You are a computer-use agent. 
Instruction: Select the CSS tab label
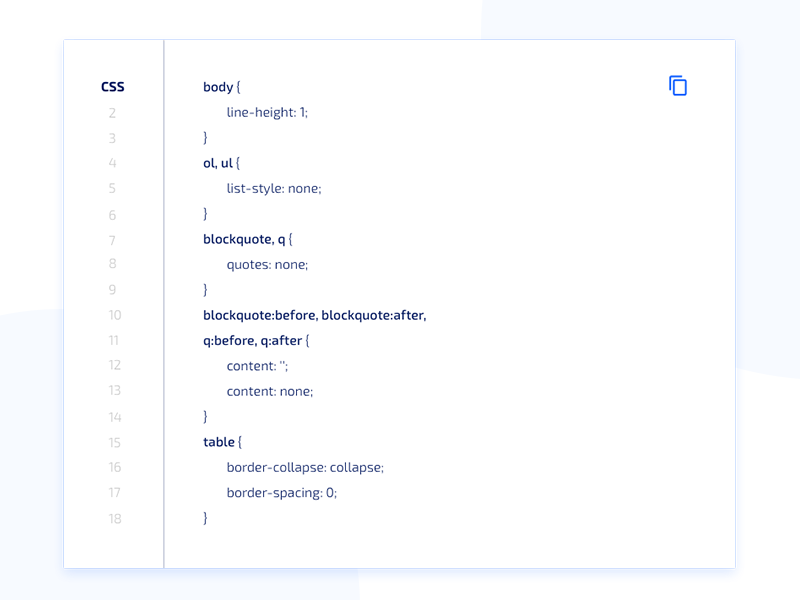click(x=112, y=87)
